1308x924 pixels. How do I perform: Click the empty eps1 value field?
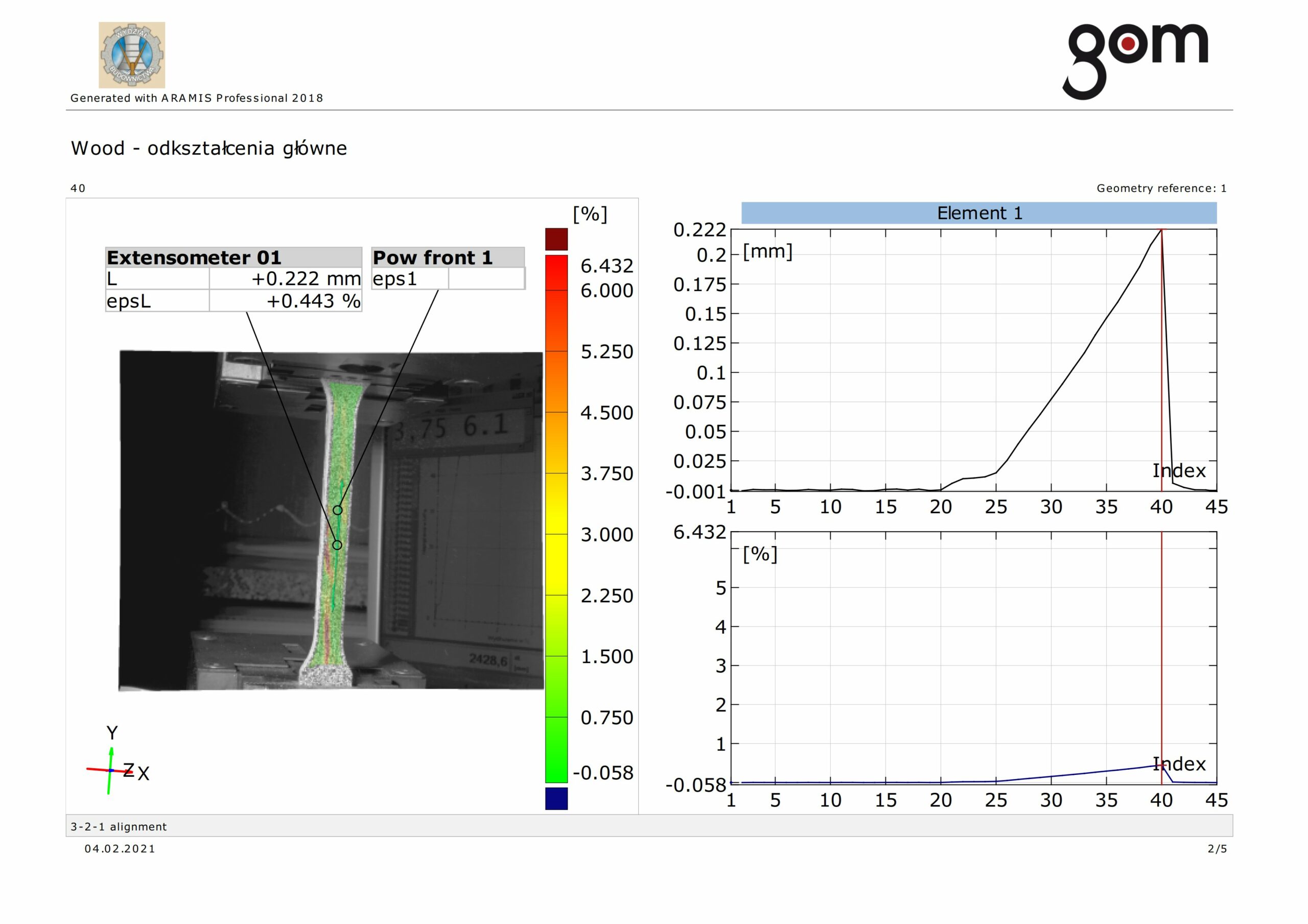click(x=486, y=278)
